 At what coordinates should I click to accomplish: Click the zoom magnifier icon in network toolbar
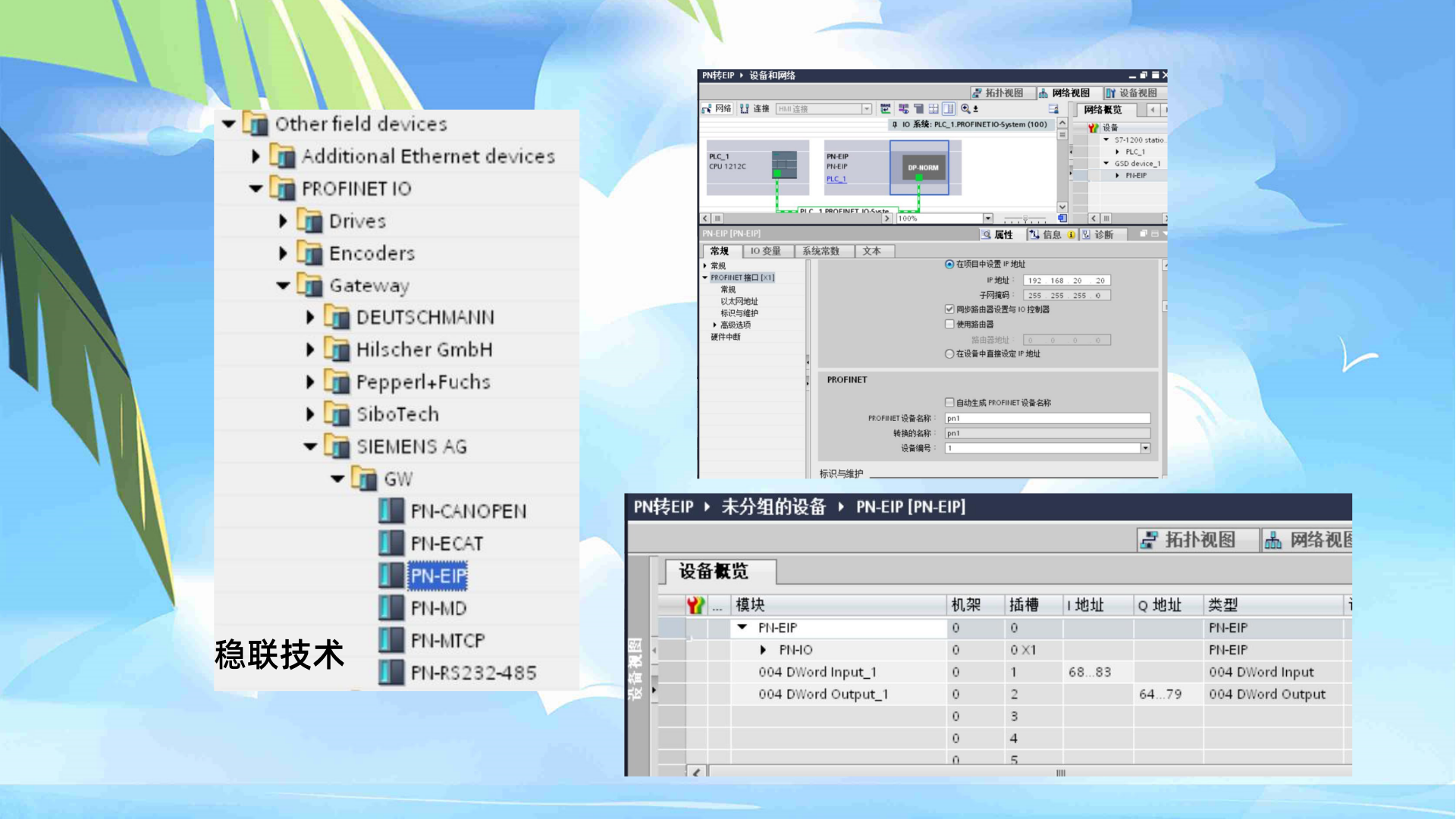point(965,108)
